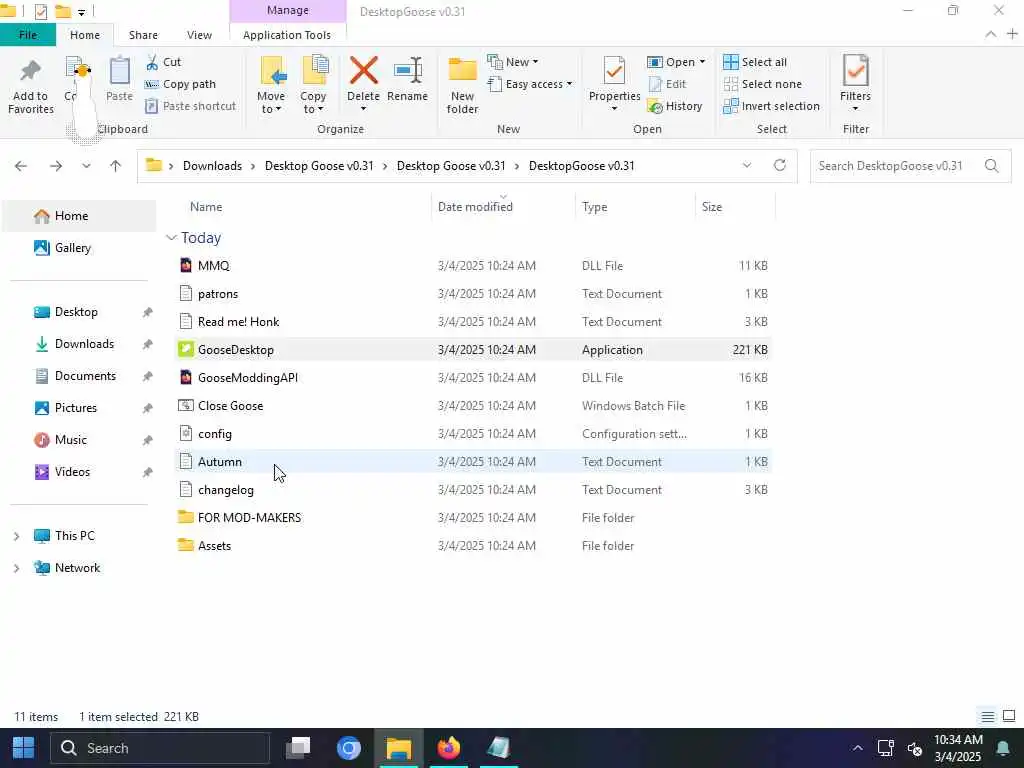The height and width of the screenshot is (768, 1024).
Task: Click the Rename icon
Action: [408, 71]
